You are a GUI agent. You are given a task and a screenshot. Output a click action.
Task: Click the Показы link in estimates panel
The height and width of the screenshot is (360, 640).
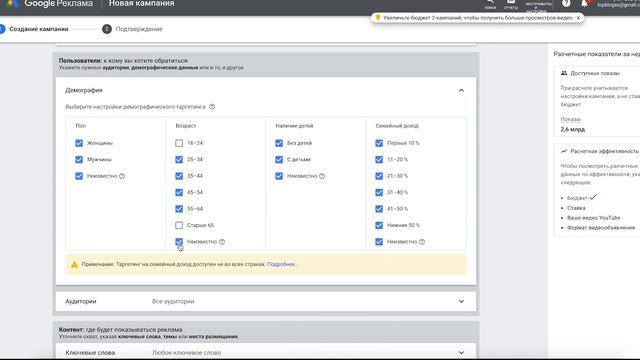click(570, 119)
